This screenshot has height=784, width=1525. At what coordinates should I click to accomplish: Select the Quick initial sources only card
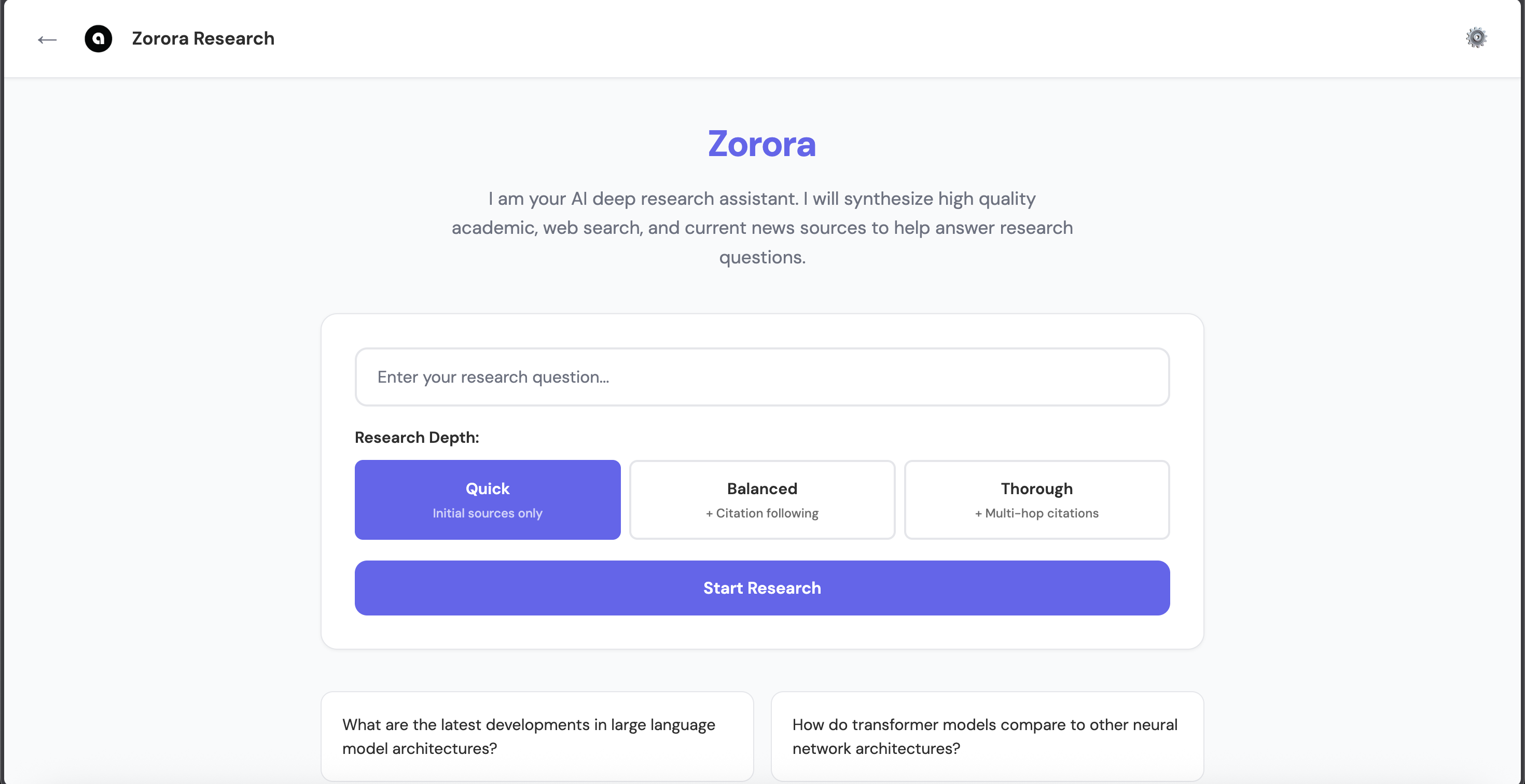tap(487, 499)
